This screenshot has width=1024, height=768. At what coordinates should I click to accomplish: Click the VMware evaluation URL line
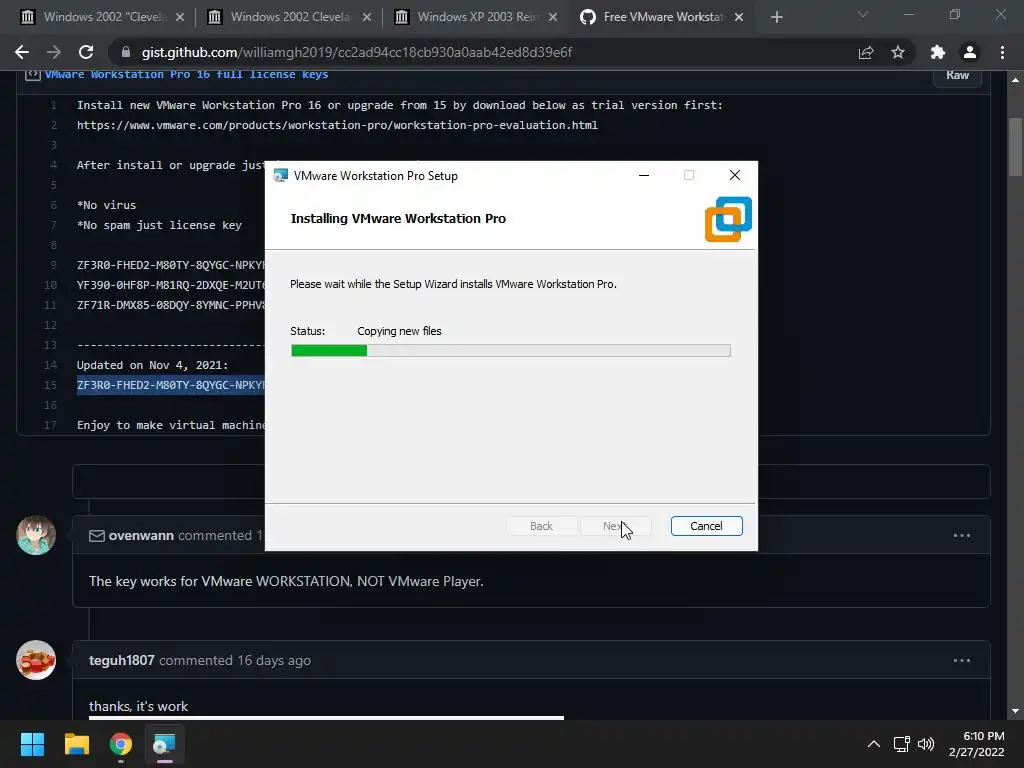pyautogui.click(x=337, y=125)
